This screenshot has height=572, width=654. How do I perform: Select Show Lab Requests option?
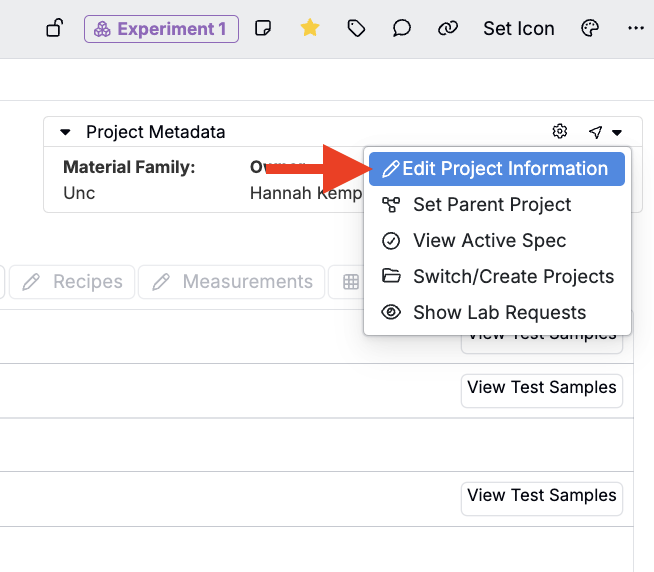499,313
